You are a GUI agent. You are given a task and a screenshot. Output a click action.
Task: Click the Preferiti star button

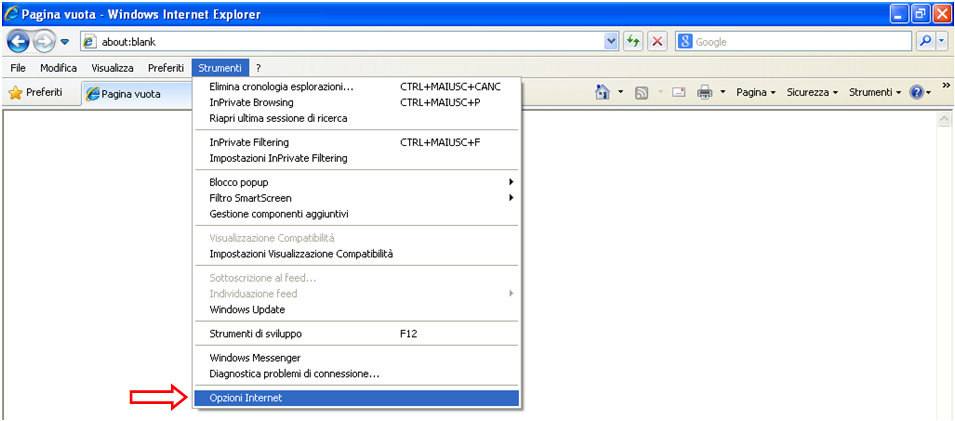pos(36,93)
